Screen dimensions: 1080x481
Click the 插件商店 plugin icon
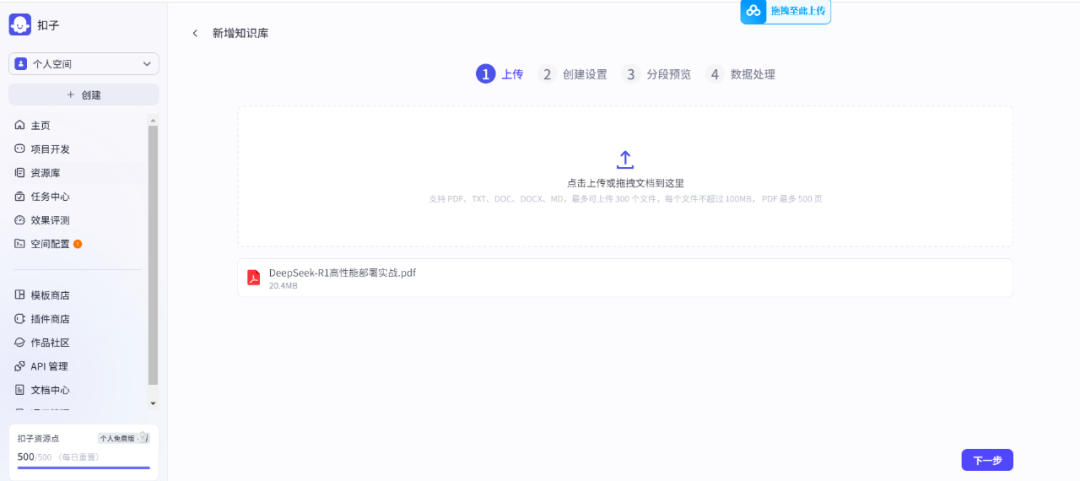point(19,318)
